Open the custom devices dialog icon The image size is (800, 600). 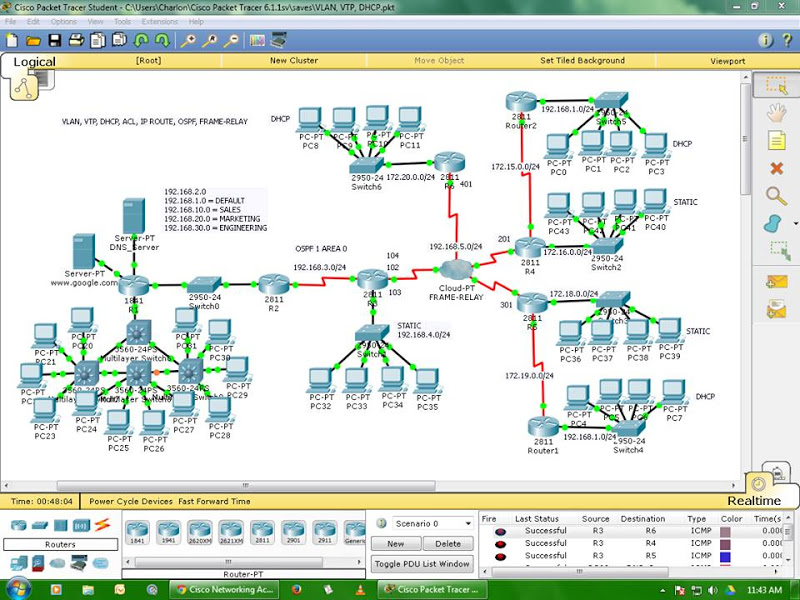coord(279,40)
